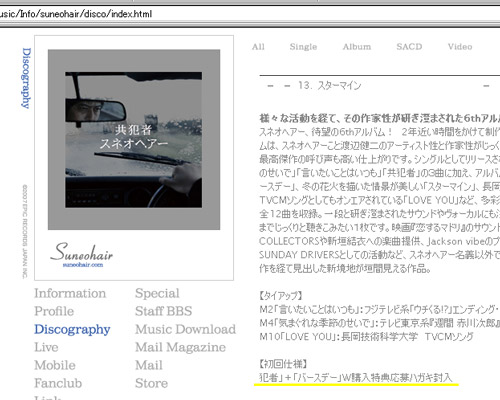Viewport: 500px width, 400px height.
Task: Open the All discography filter
Action: [258, 47]
